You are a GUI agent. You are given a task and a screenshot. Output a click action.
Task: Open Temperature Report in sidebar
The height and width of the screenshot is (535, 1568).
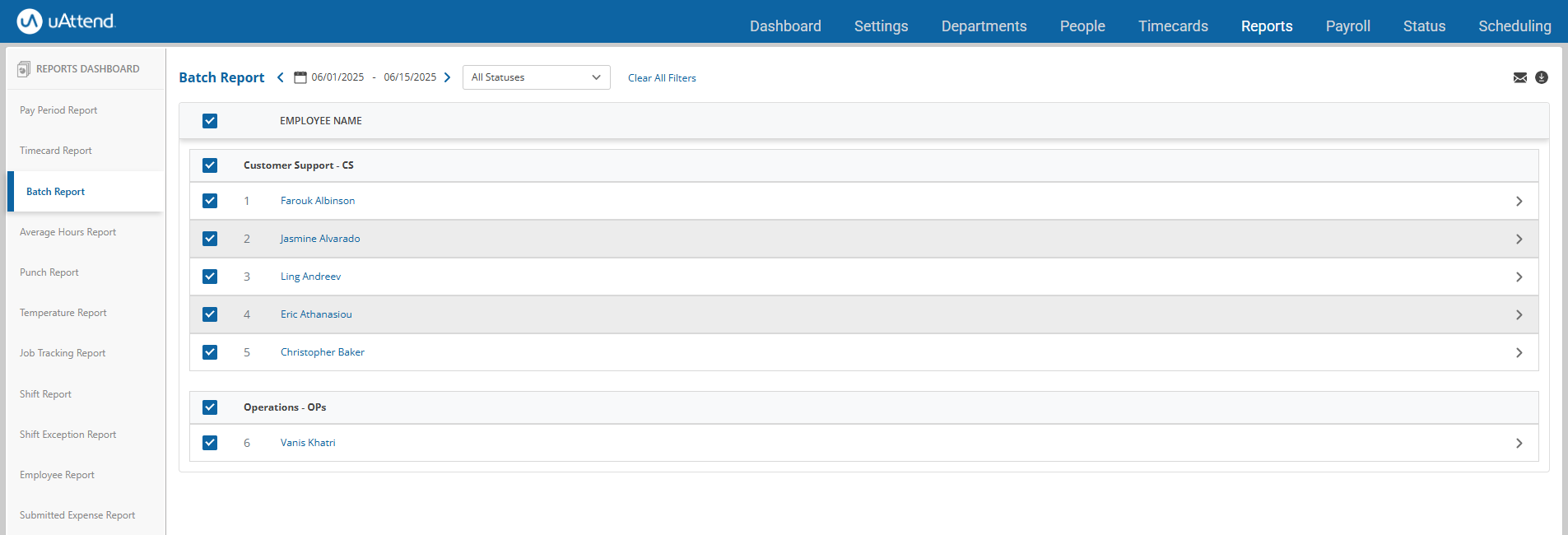click(x=63, y=313)
